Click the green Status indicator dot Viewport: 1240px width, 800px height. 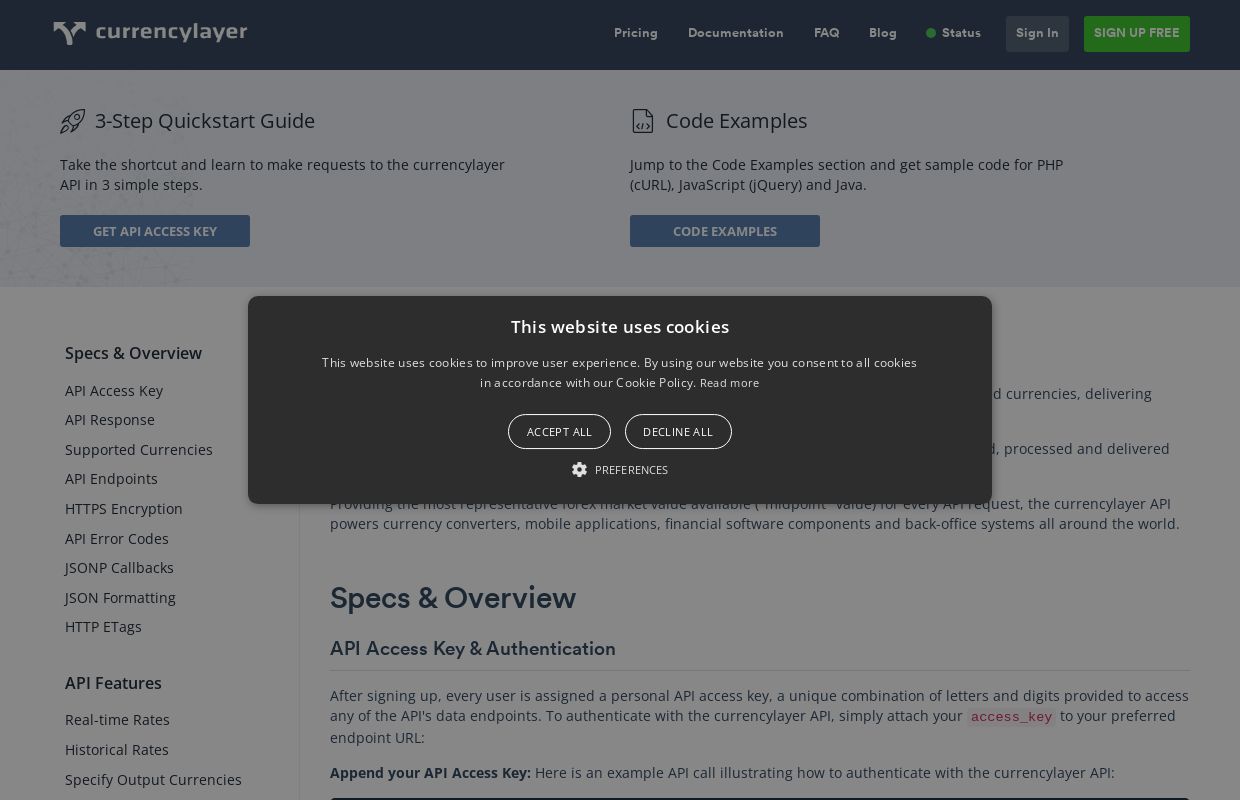931,33
